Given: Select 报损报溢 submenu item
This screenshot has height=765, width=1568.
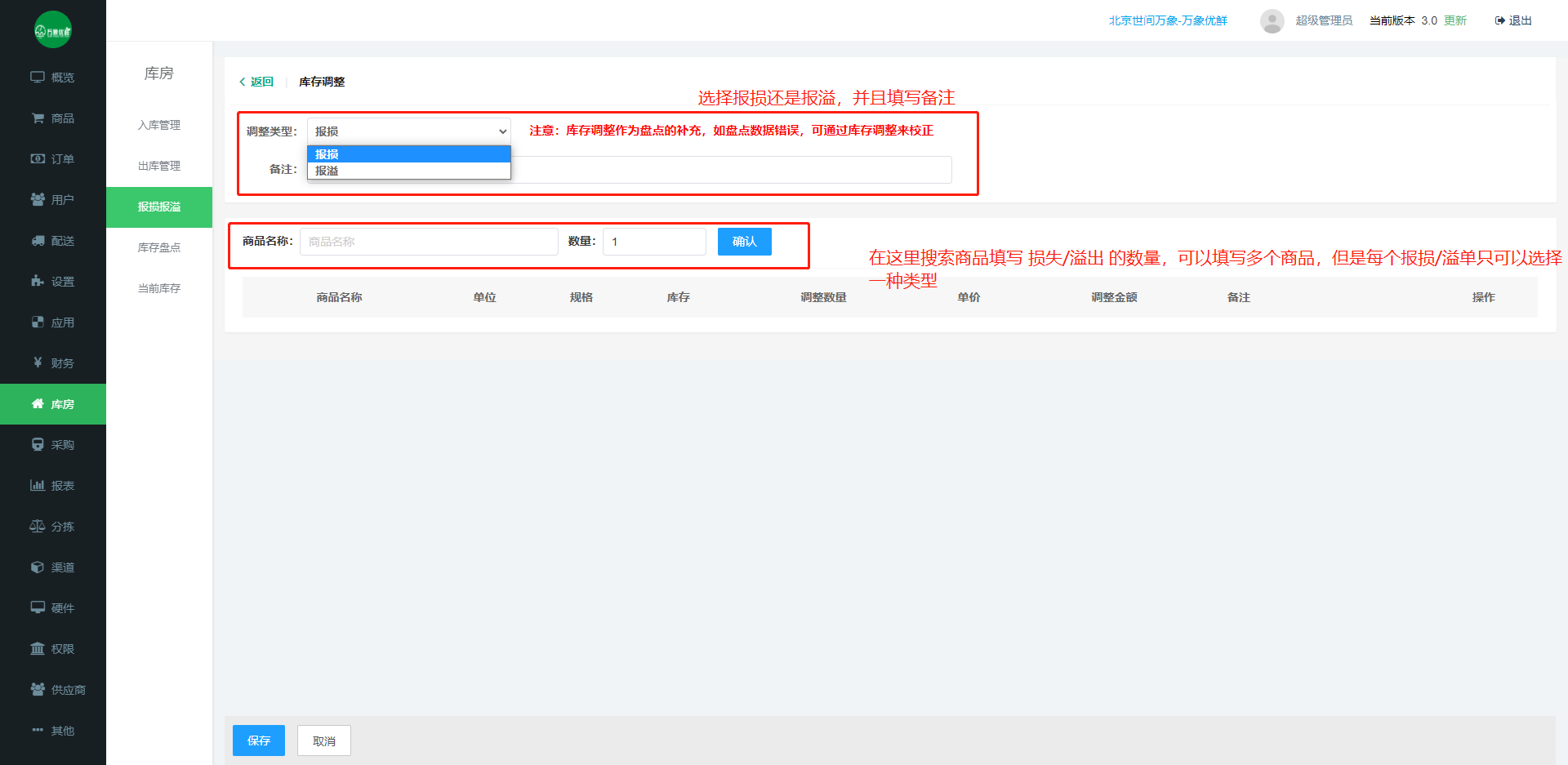Looking at the screenshot, I should click(x=159, y=207).
